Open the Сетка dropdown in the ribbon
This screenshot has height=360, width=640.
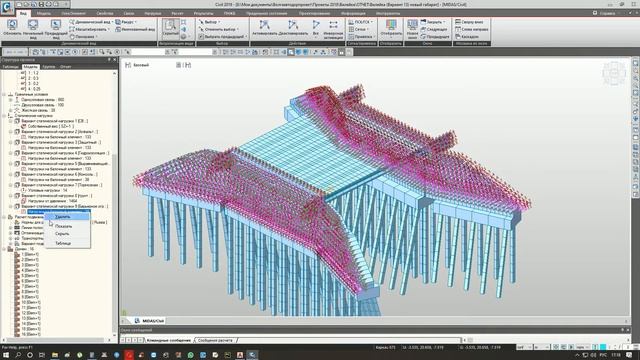pos(358,29)
